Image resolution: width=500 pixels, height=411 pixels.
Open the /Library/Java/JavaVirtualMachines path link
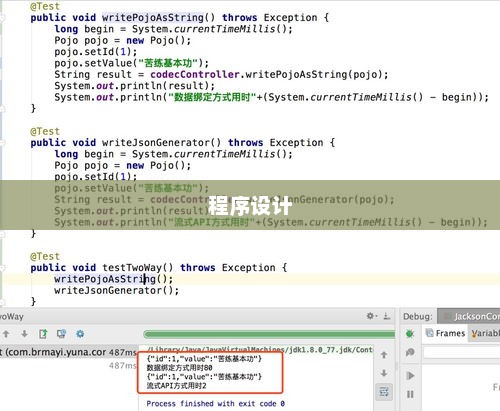[x=260, y=350]
